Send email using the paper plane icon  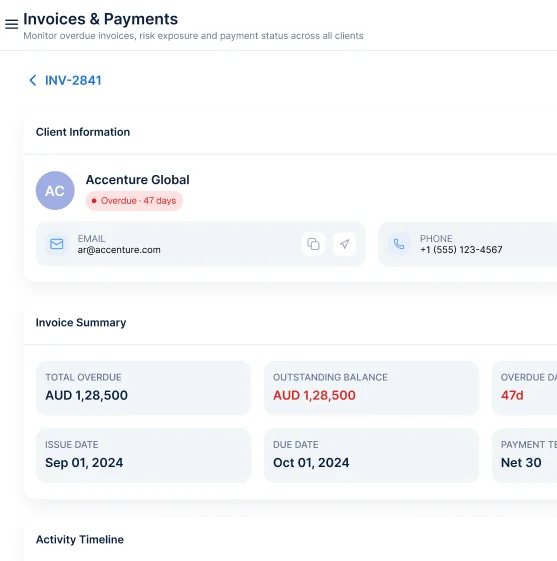[345, 244]
